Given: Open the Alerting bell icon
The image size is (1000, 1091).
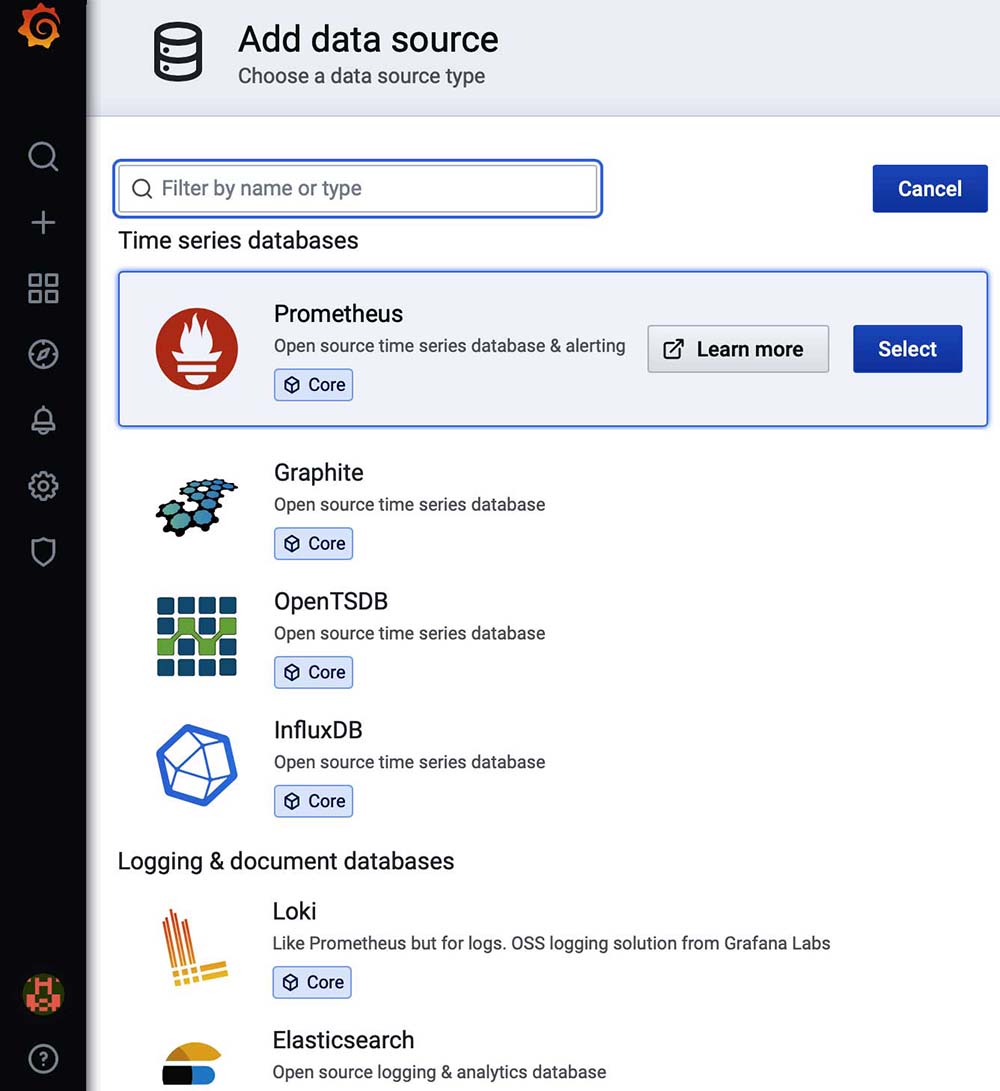Looking at the screenshot, I should (43, 421).
